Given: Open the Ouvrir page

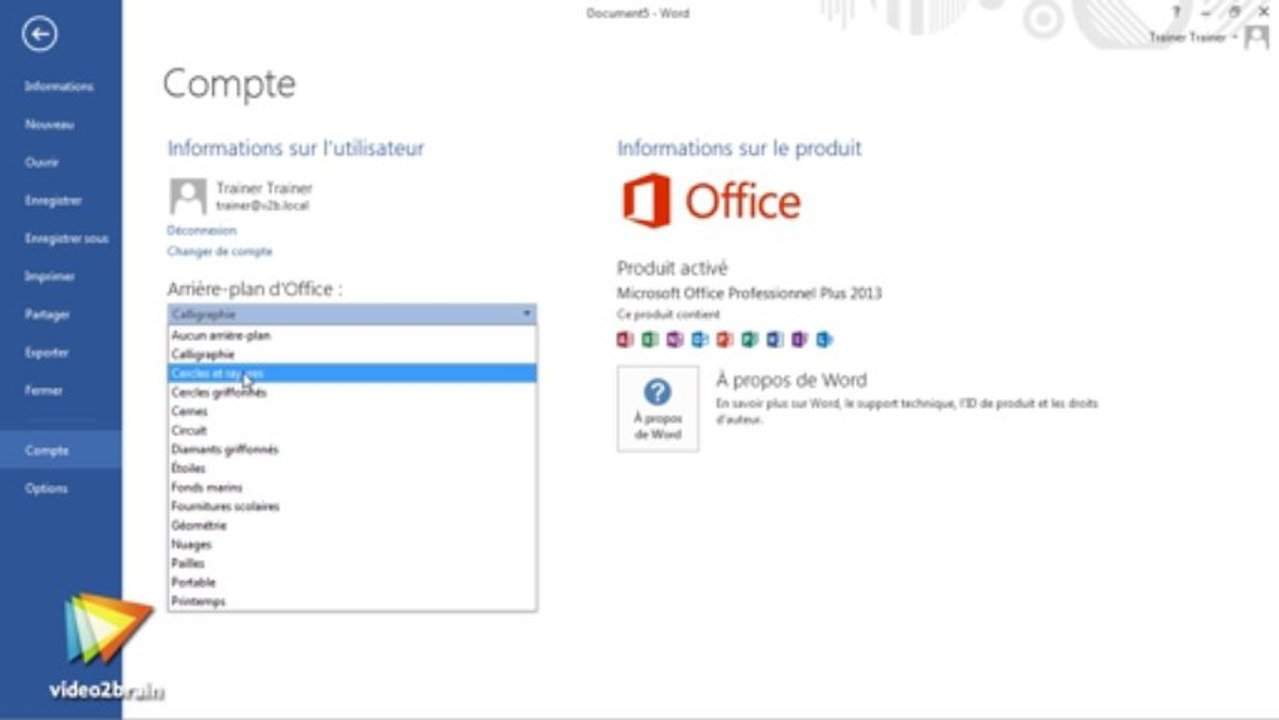Looking at the screenshot, I should click(60, 163).
